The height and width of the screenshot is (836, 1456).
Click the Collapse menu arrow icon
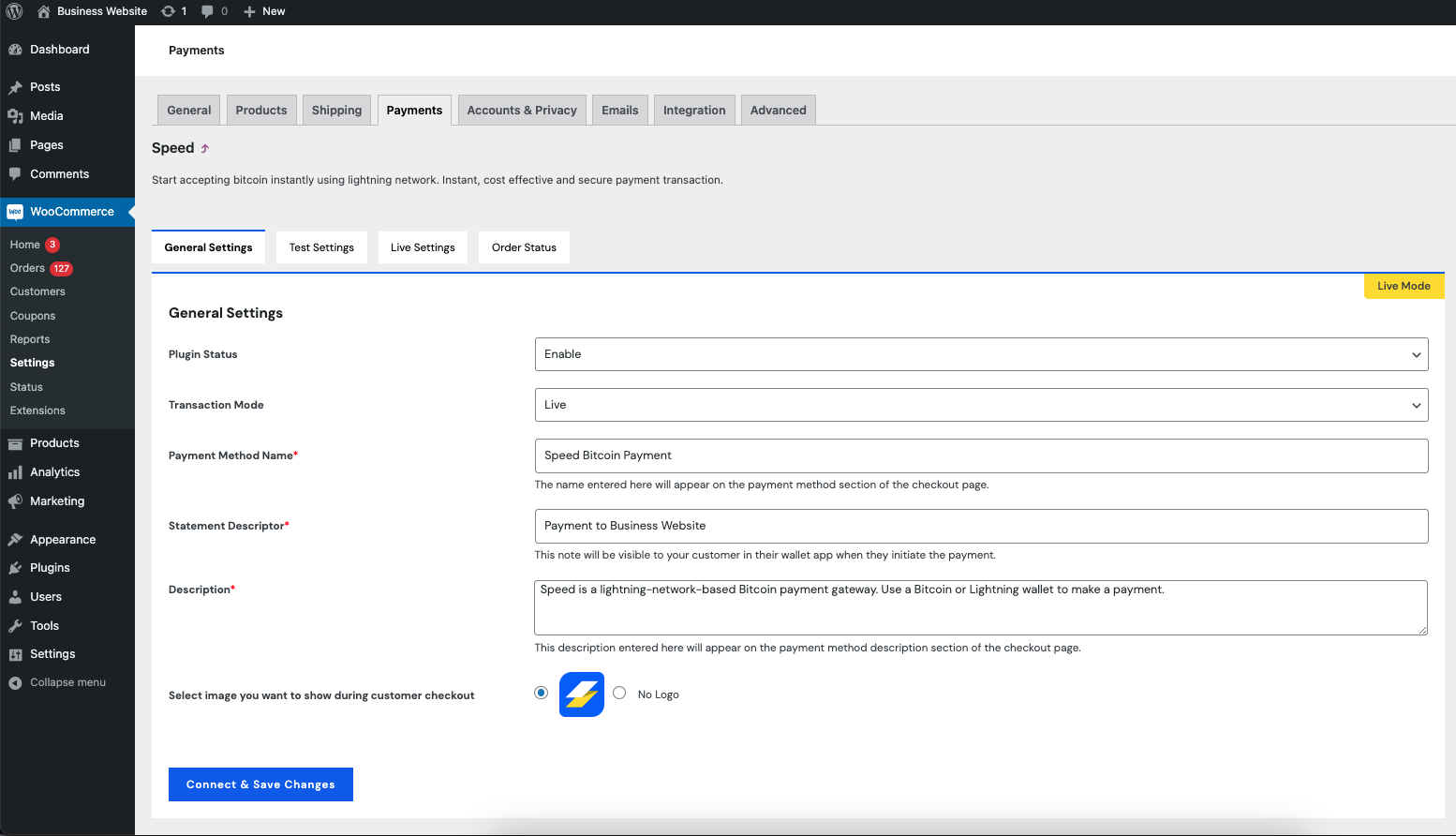point(15,683)
